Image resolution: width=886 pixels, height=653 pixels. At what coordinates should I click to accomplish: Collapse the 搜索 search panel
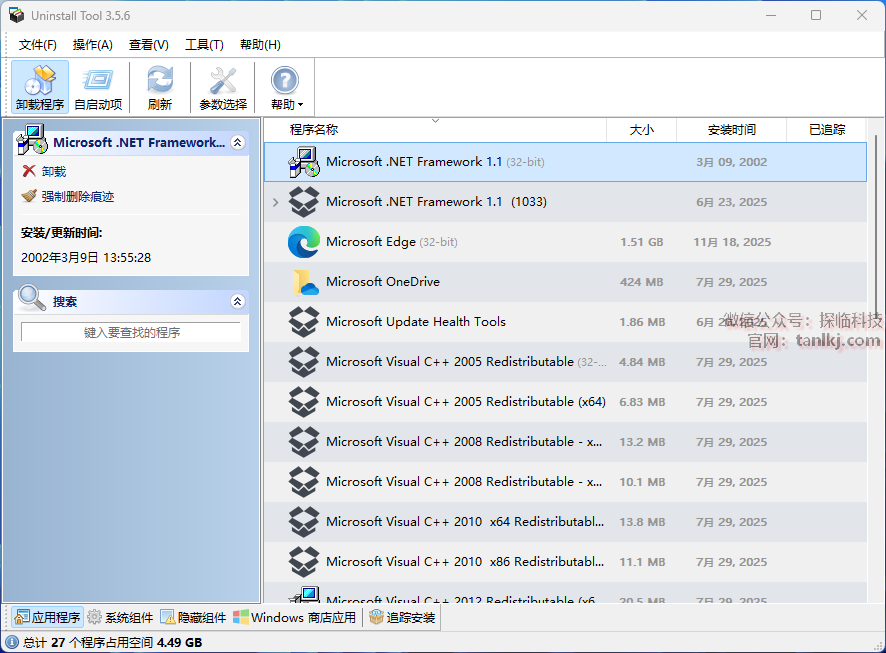[x=238, y=301]
